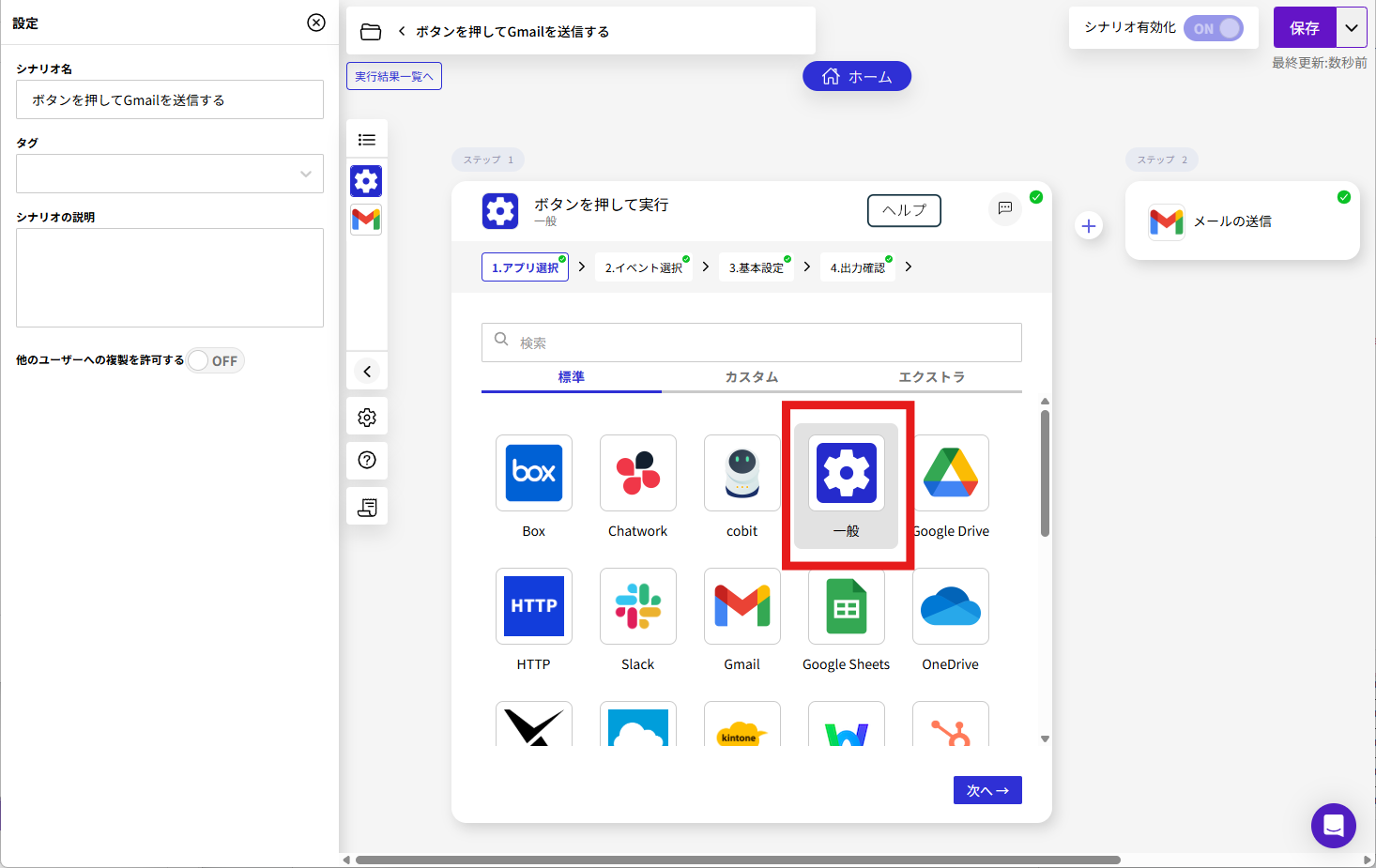This screenshot has width=1376, height=868.
Task: Select the Box app icon
Action: 534,472
